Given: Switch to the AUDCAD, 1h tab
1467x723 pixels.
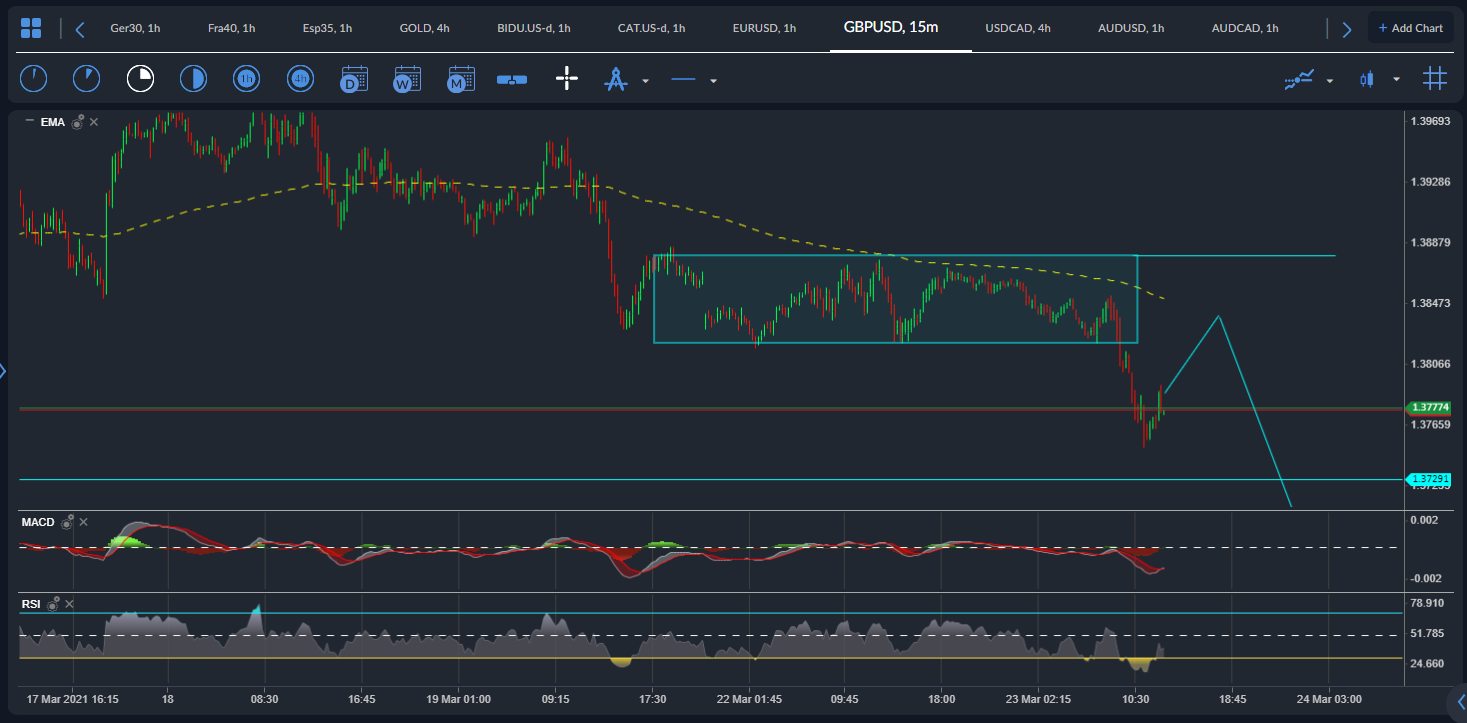Looking at the screenshot, I should click(1245, 28).
